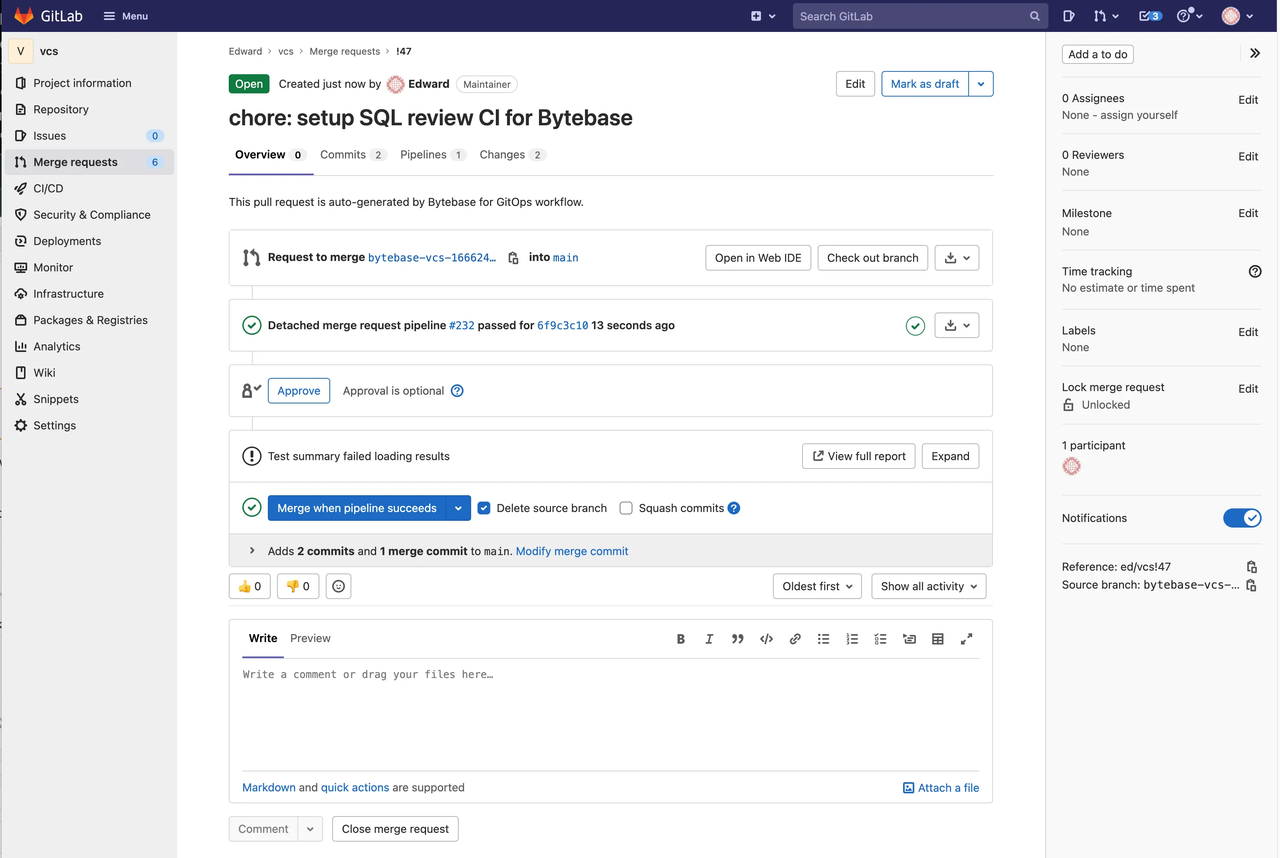Copy the source branch name
This screenshot has width=1280, height=858.
coord(1251,585)
